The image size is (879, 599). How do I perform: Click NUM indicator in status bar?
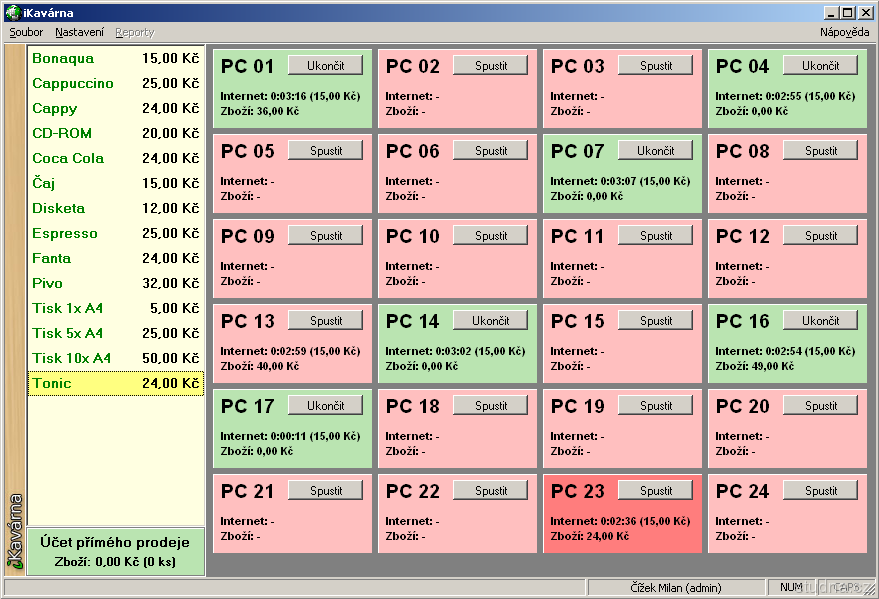tap(790, 587)
